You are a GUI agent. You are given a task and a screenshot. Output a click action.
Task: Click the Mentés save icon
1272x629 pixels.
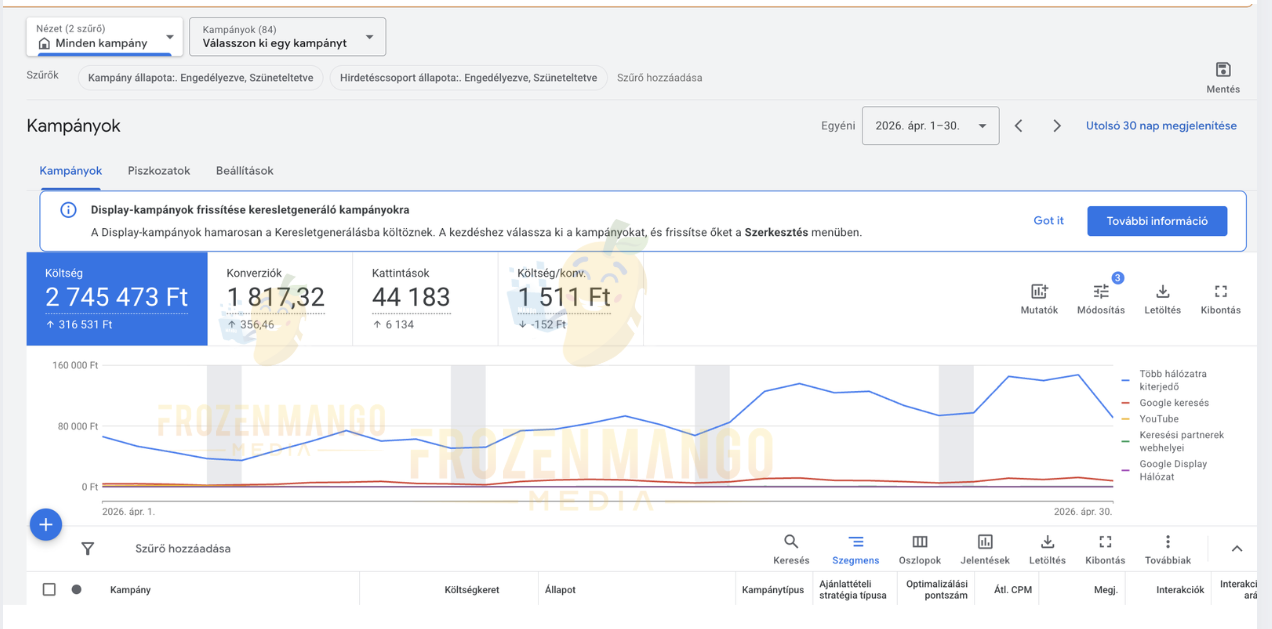(1222, 69)
